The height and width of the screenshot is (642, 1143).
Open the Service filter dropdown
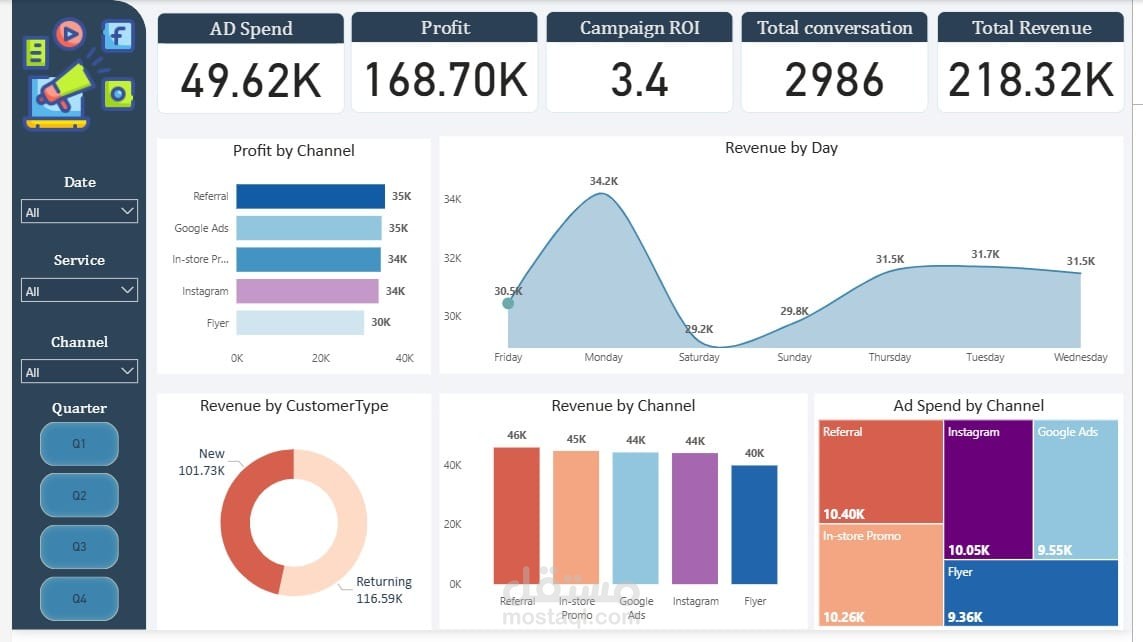[79, 290]
